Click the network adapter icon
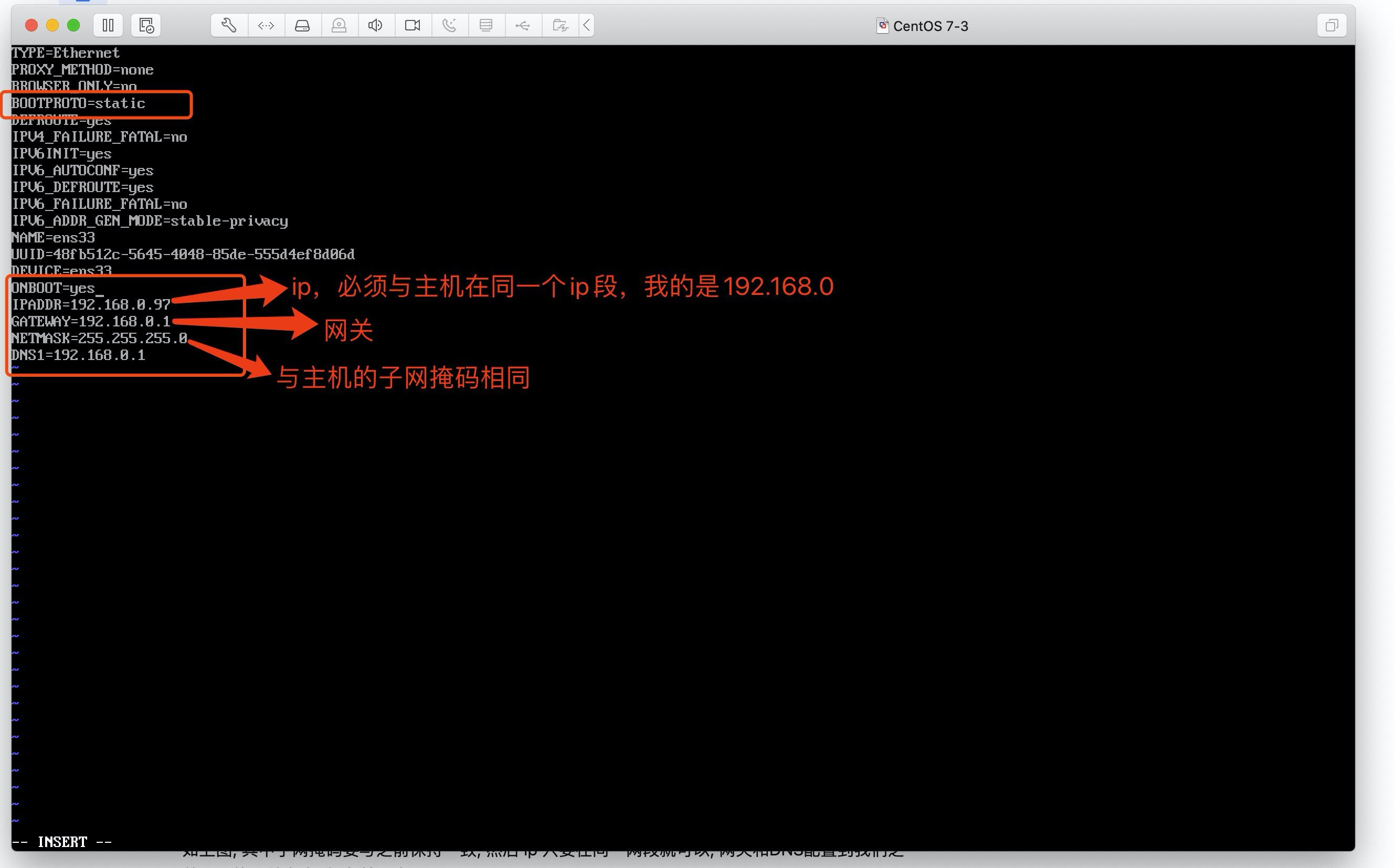 (x=266, y=25)
